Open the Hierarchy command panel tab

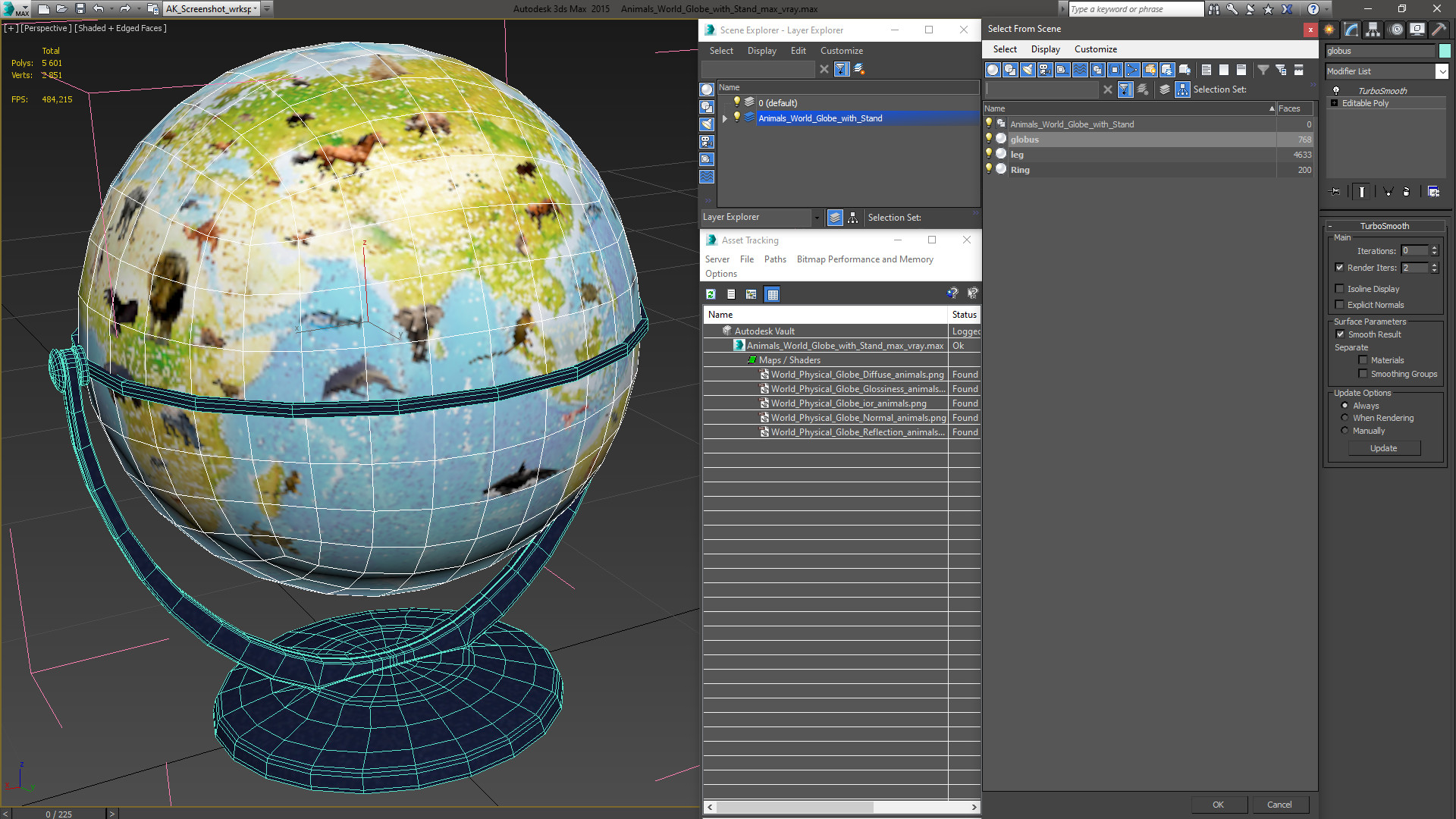point(1373,30)
